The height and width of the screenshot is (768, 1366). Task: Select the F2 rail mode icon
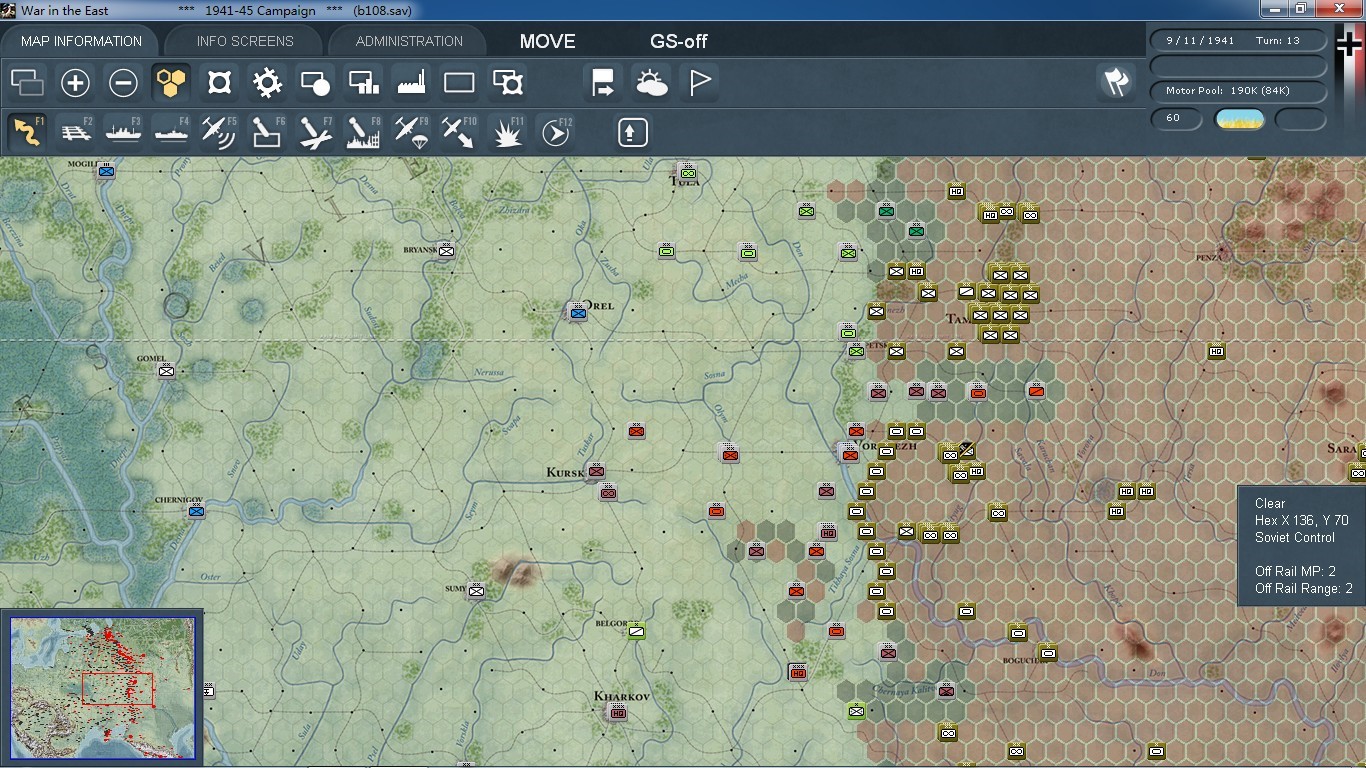point(76,132)
